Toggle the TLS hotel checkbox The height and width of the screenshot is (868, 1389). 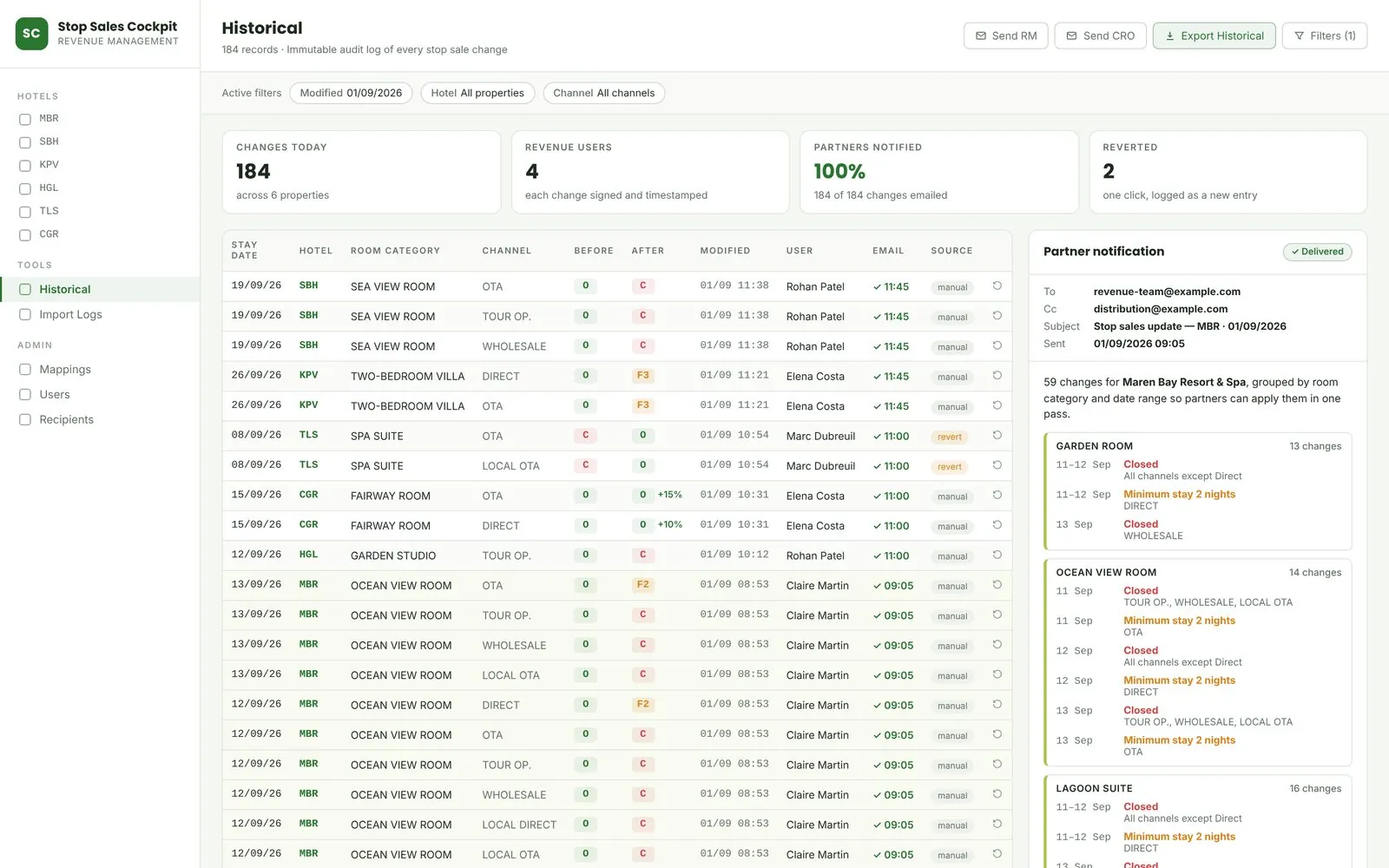point(25,212)
